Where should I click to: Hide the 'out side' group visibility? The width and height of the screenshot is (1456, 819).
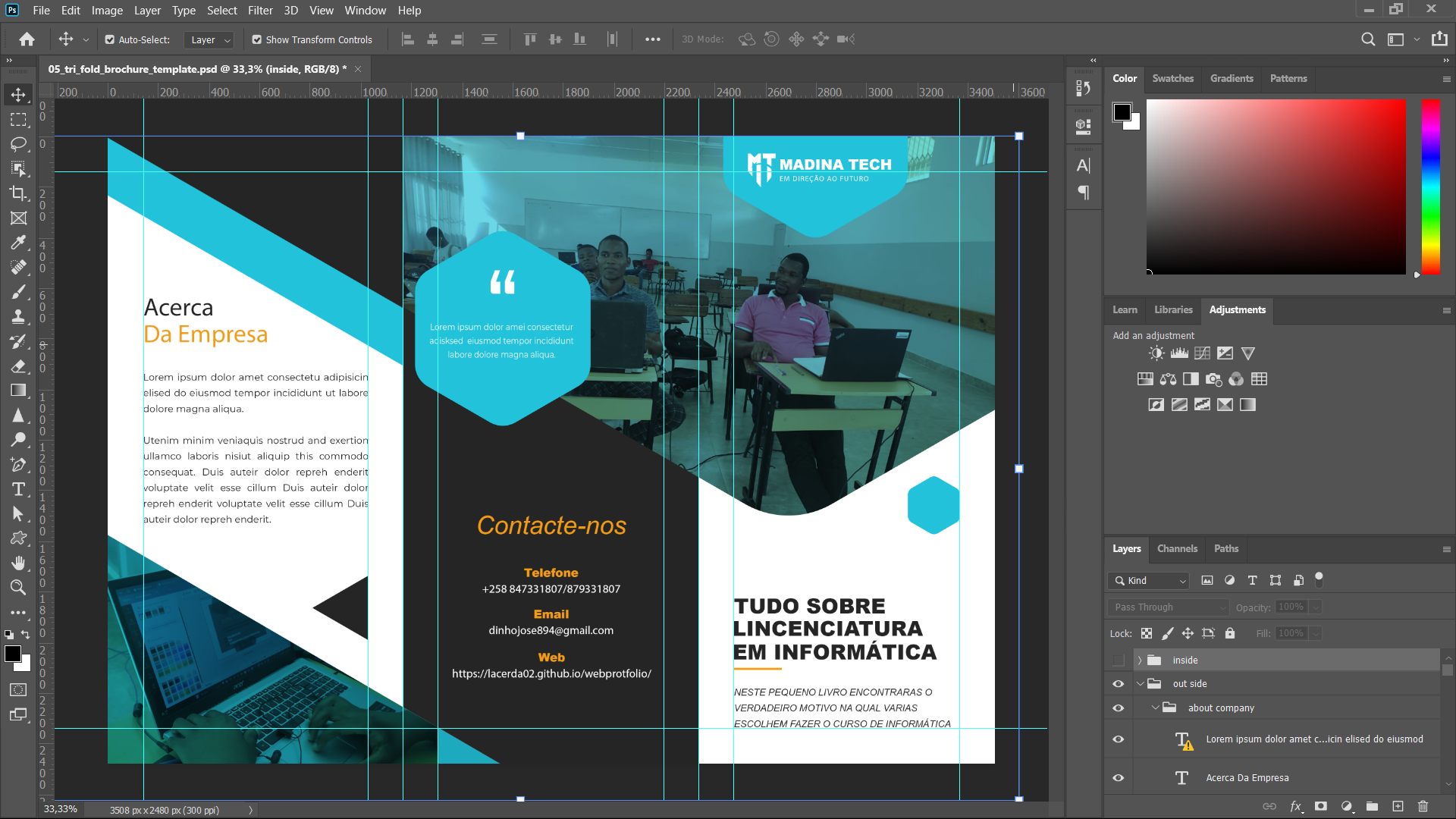(x=1118, y=683)
